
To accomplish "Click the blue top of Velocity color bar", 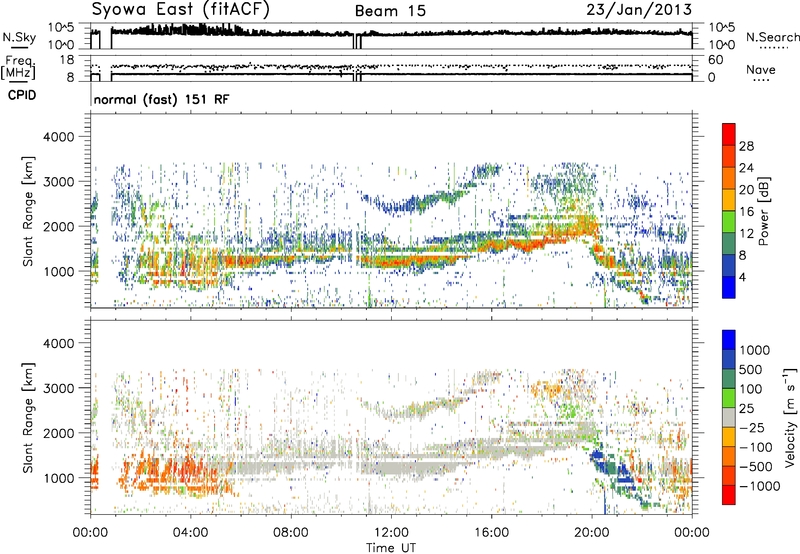I will (x=729, y=340).
